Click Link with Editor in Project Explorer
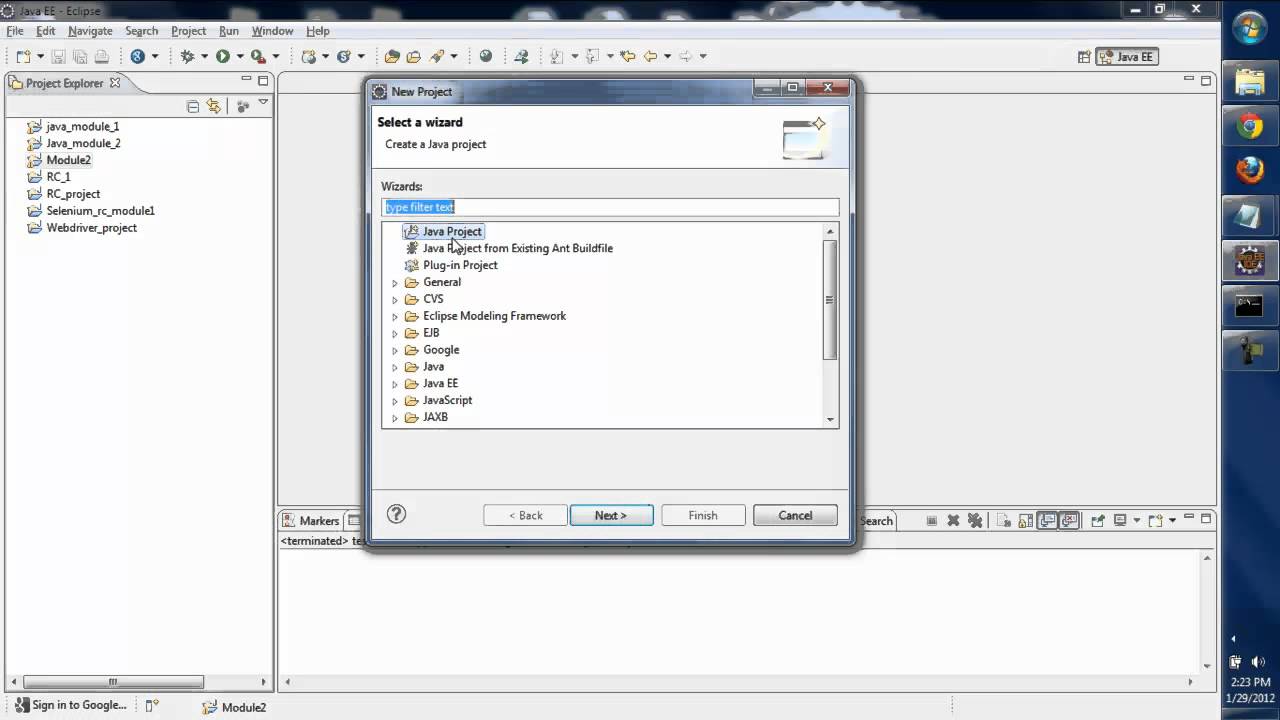Image resolution: width=1280 pixels, height=720 pixels. [x=213, y=106]
